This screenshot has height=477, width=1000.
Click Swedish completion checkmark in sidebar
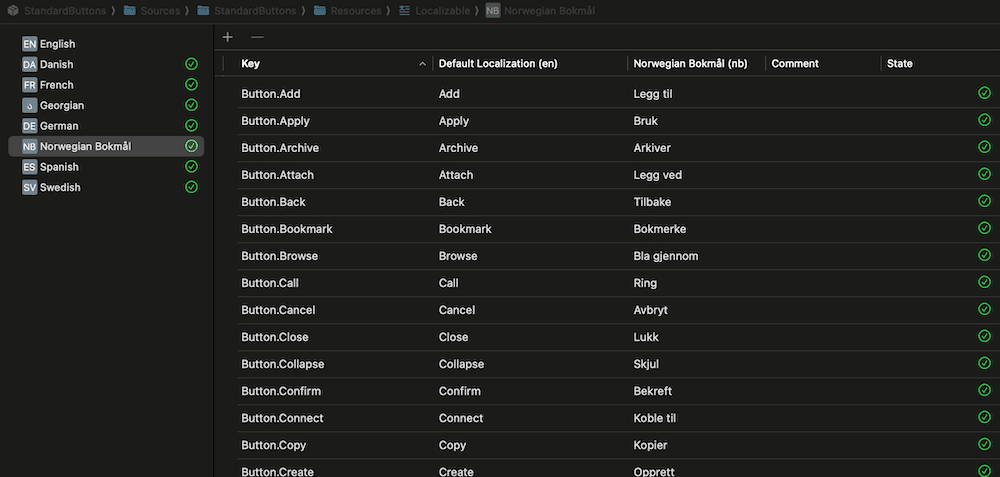tap(191, 187)
